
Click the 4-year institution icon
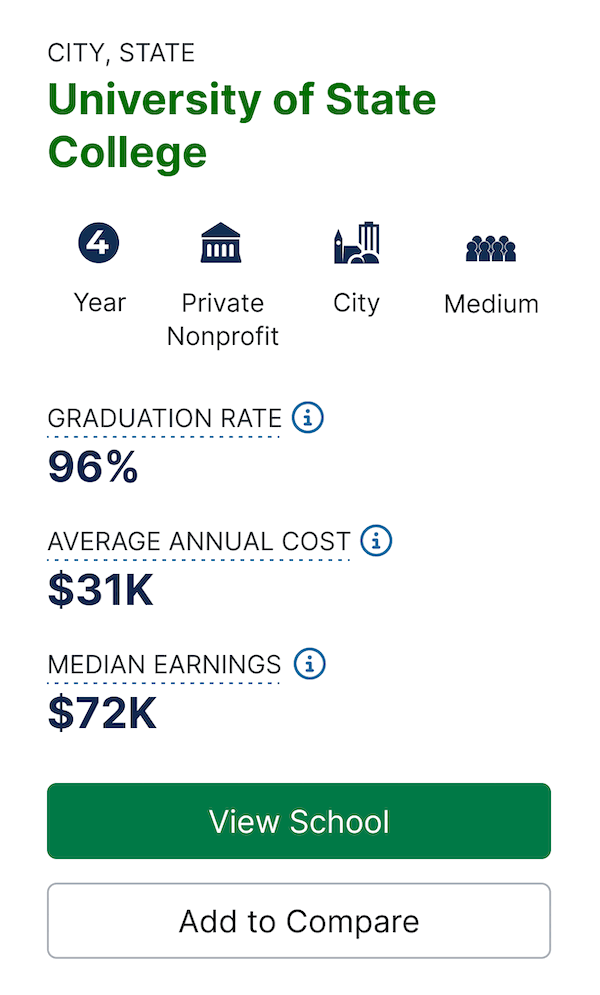point(98,242)
